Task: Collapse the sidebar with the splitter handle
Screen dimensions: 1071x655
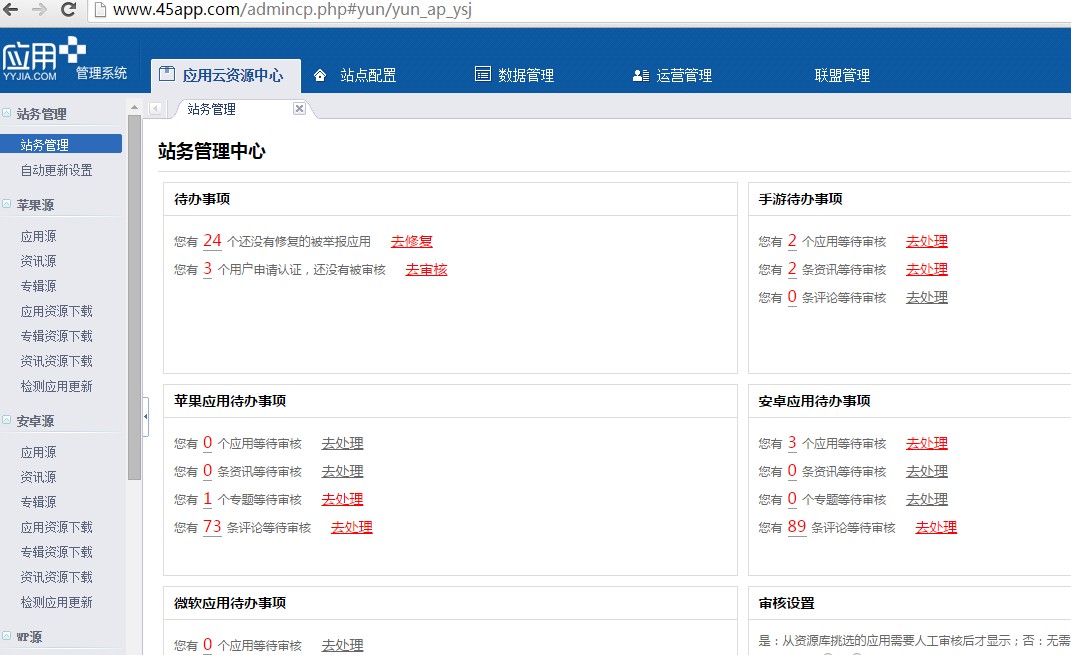Action: pos(145,416)
